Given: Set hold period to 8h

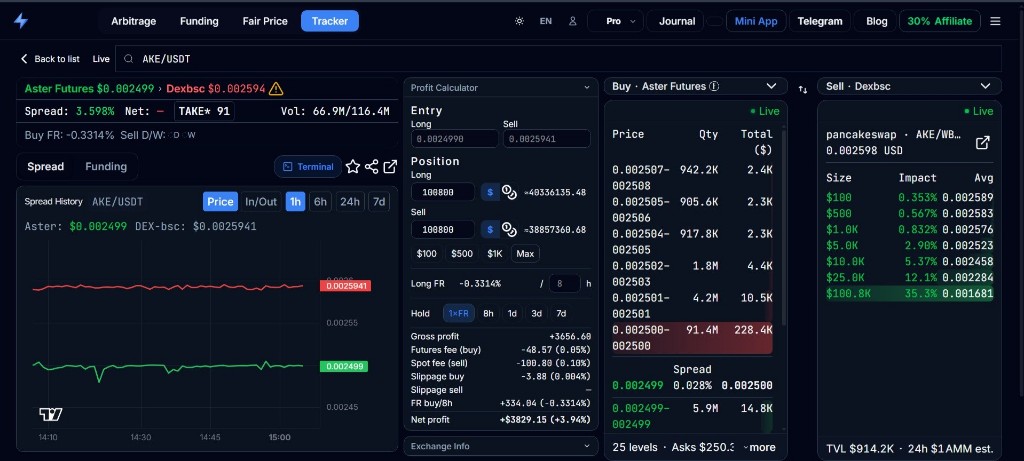Looking at the screenshot, I should [488, 313].
